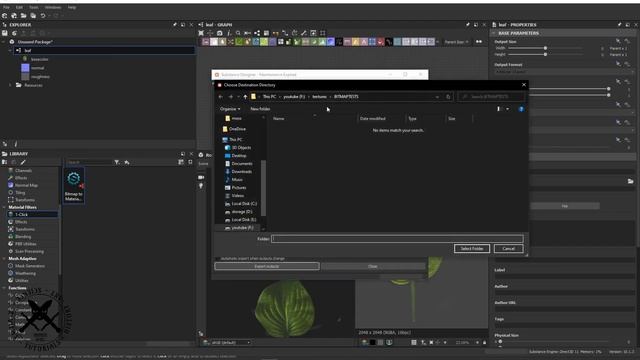
Task: Select Desktop in the navigation pane
Action: [x=239, y=156]
